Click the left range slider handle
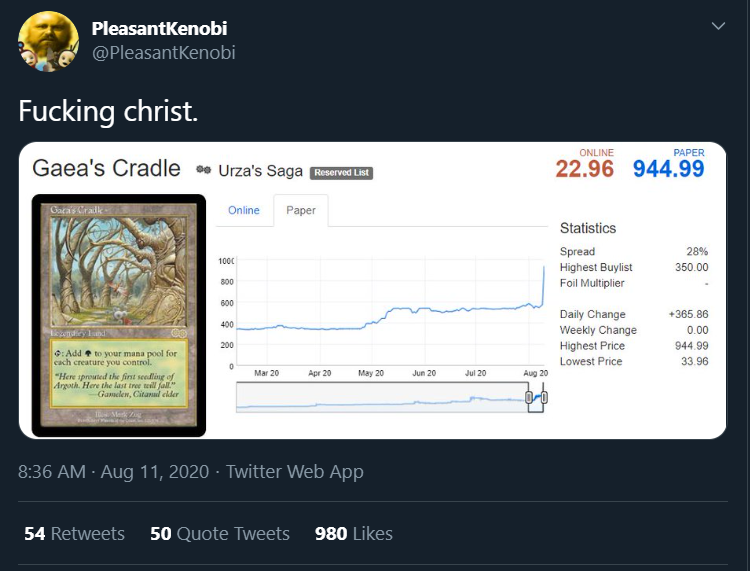750x571 pixels. (x=529, y=398)
